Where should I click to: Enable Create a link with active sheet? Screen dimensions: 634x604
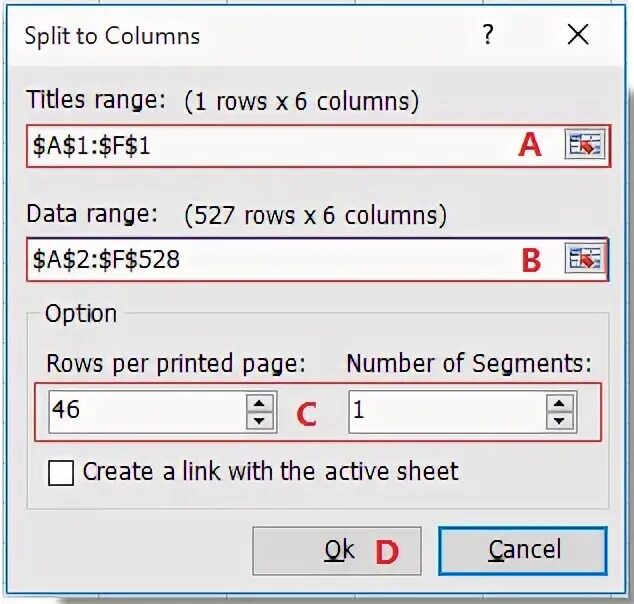61,472
